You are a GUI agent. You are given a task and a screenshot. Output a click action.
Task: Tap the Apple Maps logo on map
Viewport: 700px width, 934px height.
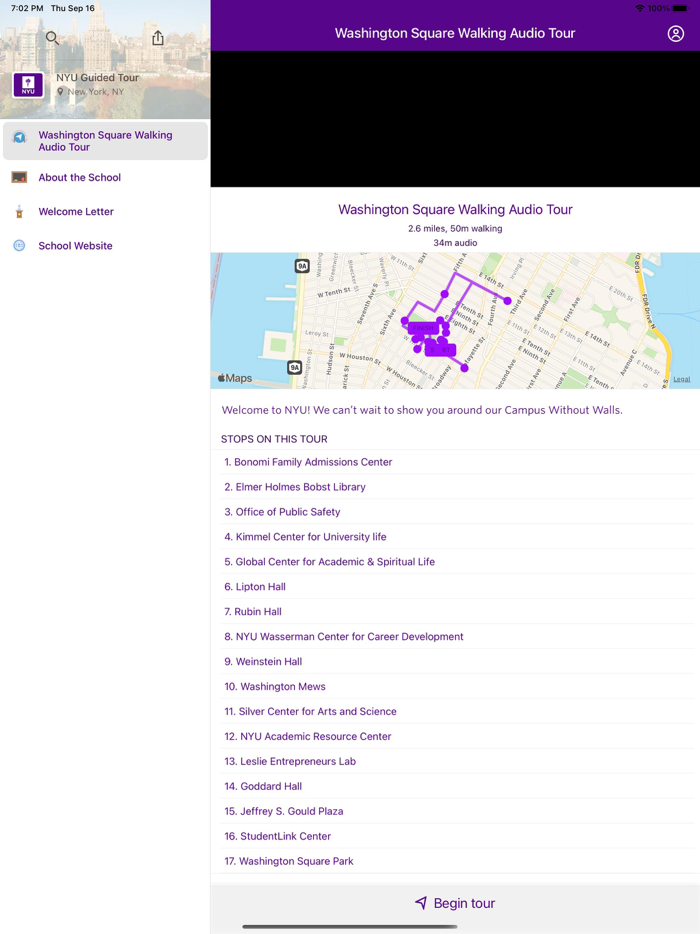(235, 378)
